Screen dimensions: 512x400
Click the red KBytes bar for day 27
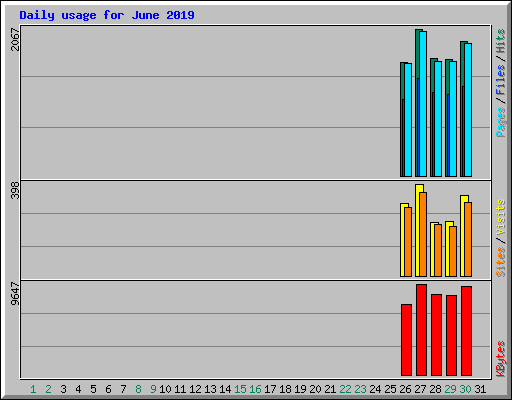coord(421,330)
